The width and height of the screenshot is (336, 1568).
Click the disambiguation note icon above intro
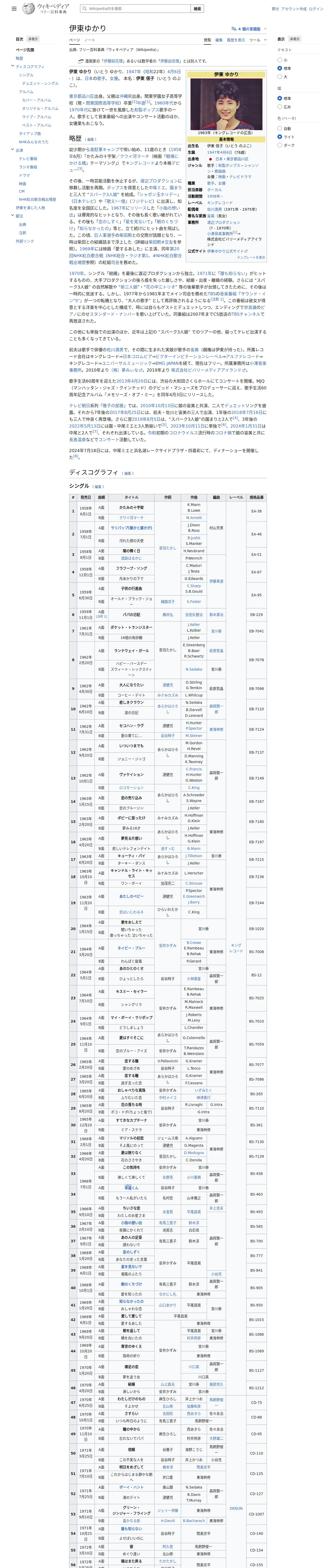[x=81, y=61]
